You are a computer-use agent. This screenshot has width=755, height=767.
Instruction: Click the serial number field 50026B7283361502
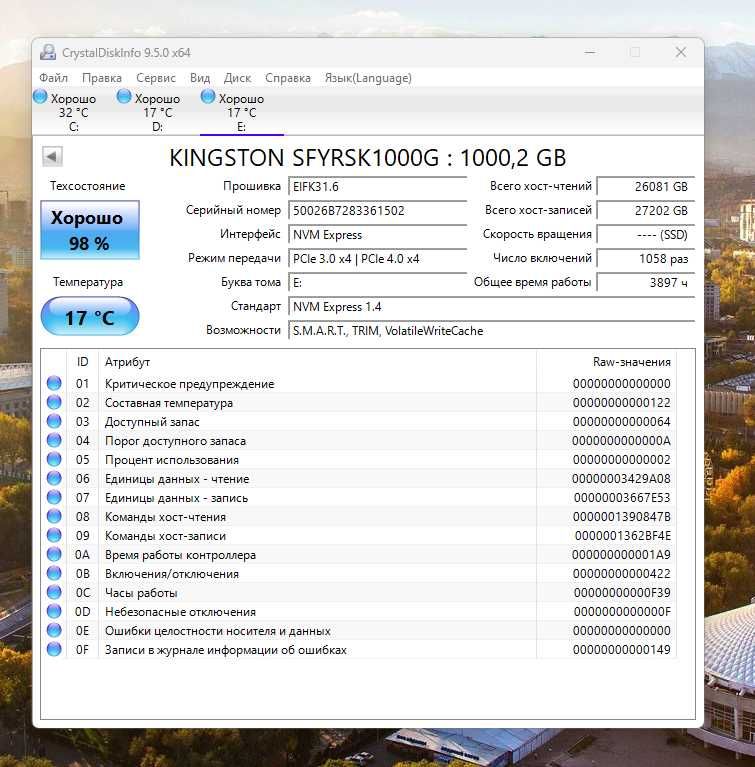377,210
